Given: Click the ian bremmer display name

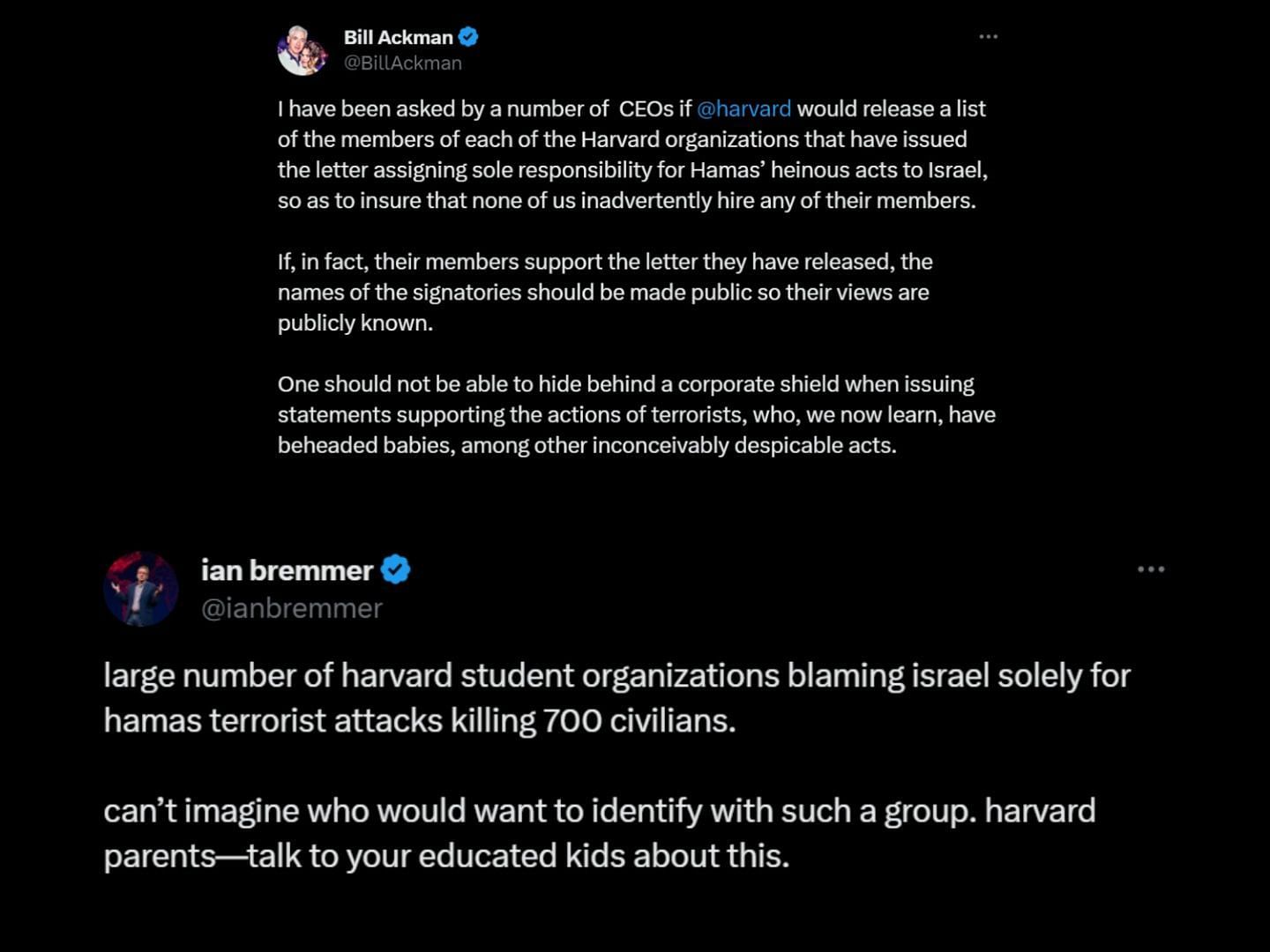Looking at the screenshot, I should click(x=287, y=569).
